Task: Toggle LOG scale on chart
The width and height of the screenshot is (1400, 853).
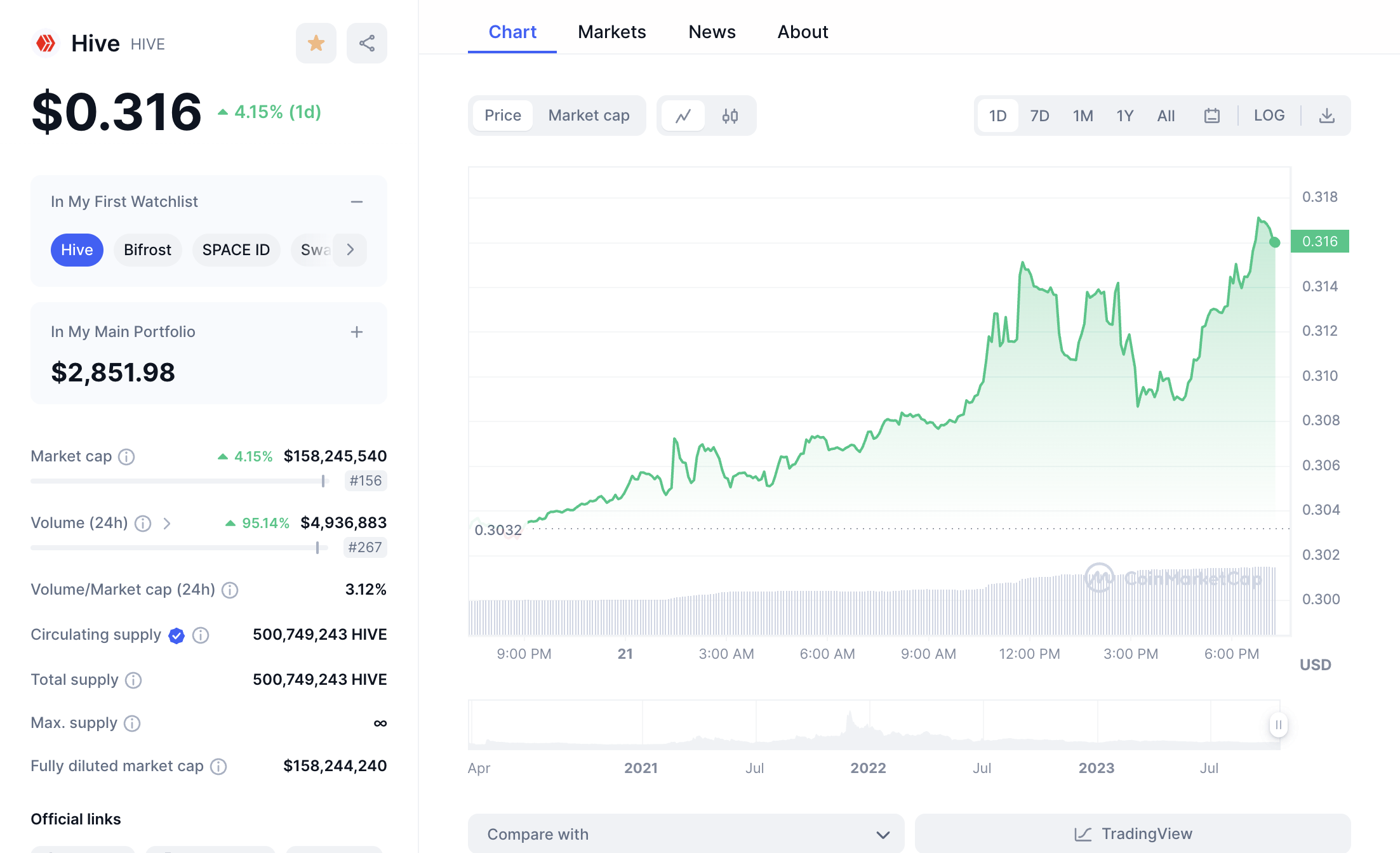Action: 1269,116
